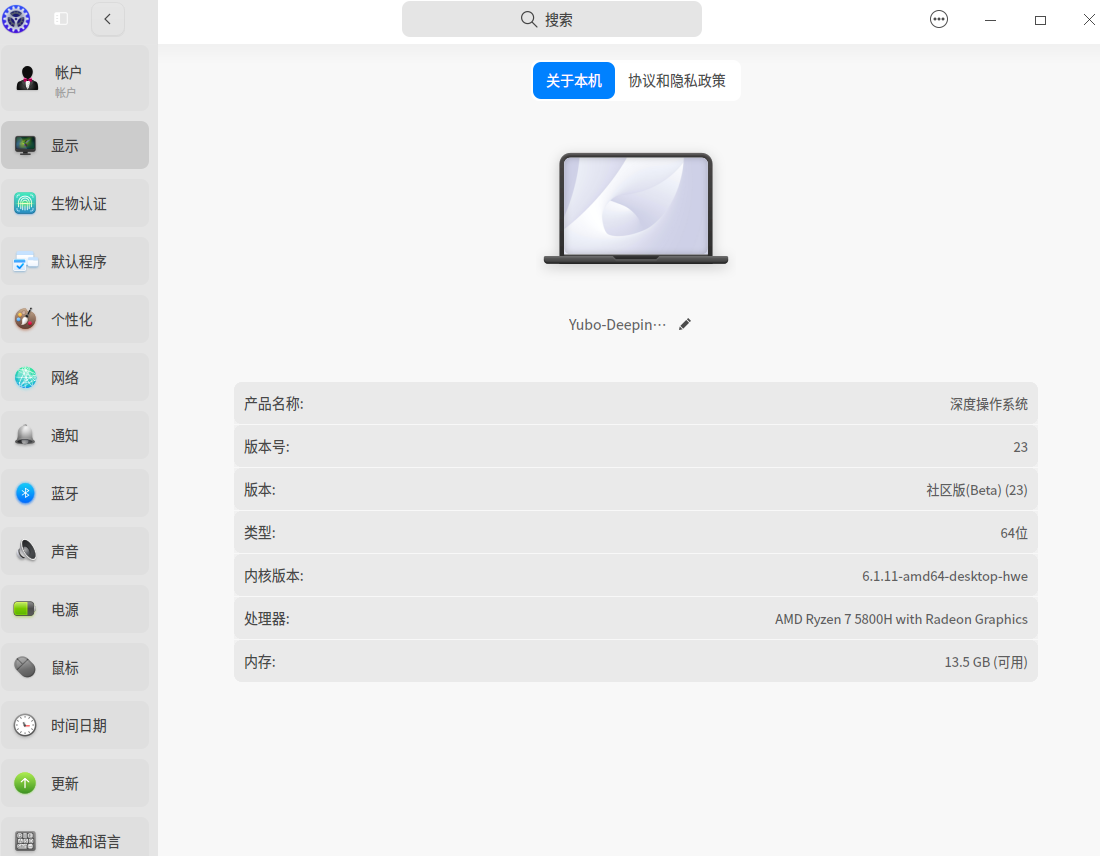Image resolution: width=1100 pixels, height=856 pixels.
Task: Select the 更新 label in sidebar
Action: pos(65,784)
